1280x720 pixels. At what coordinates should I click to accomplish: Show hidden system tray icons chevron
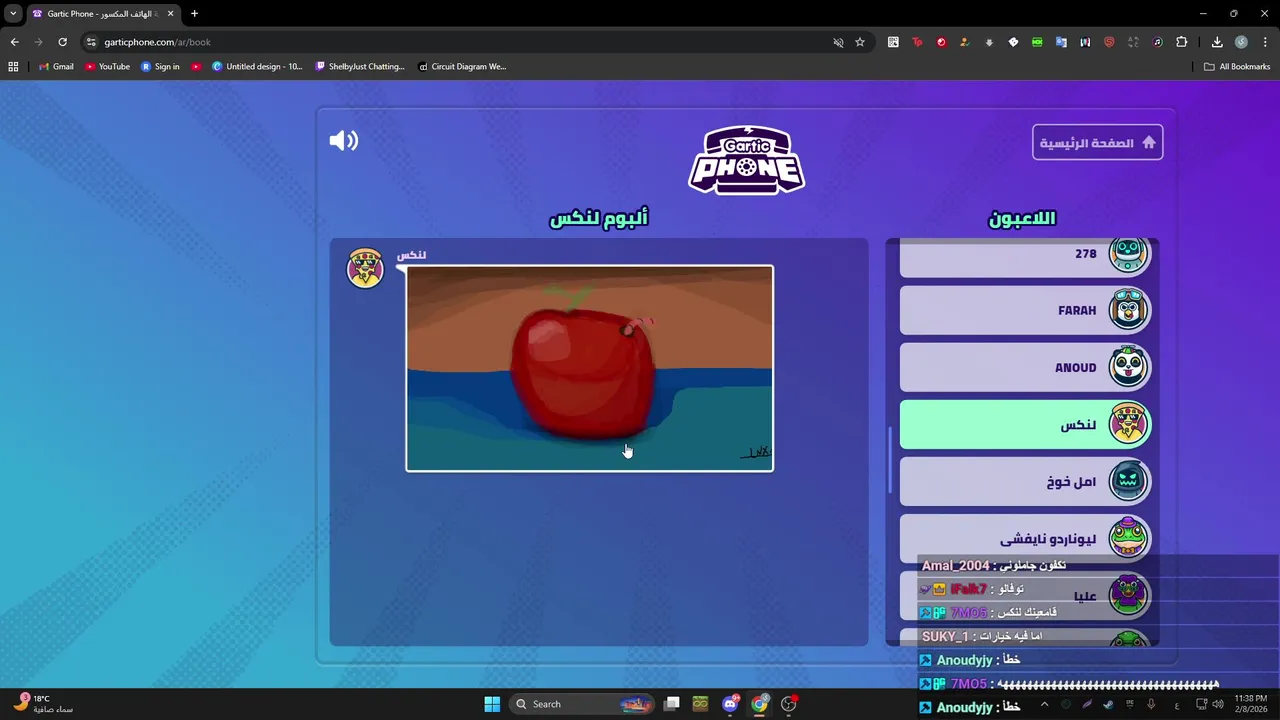[x=1044, y=704]
